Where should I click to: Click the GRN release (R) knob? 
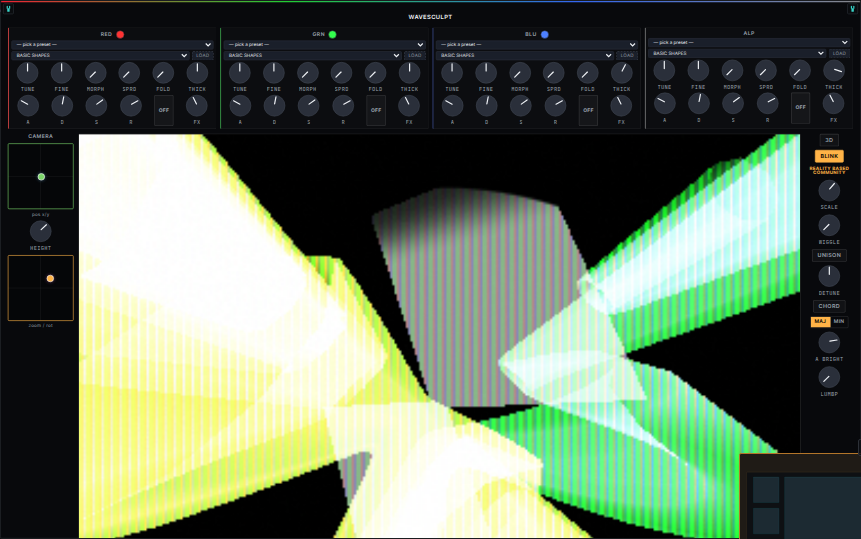[x=343, y=106]
